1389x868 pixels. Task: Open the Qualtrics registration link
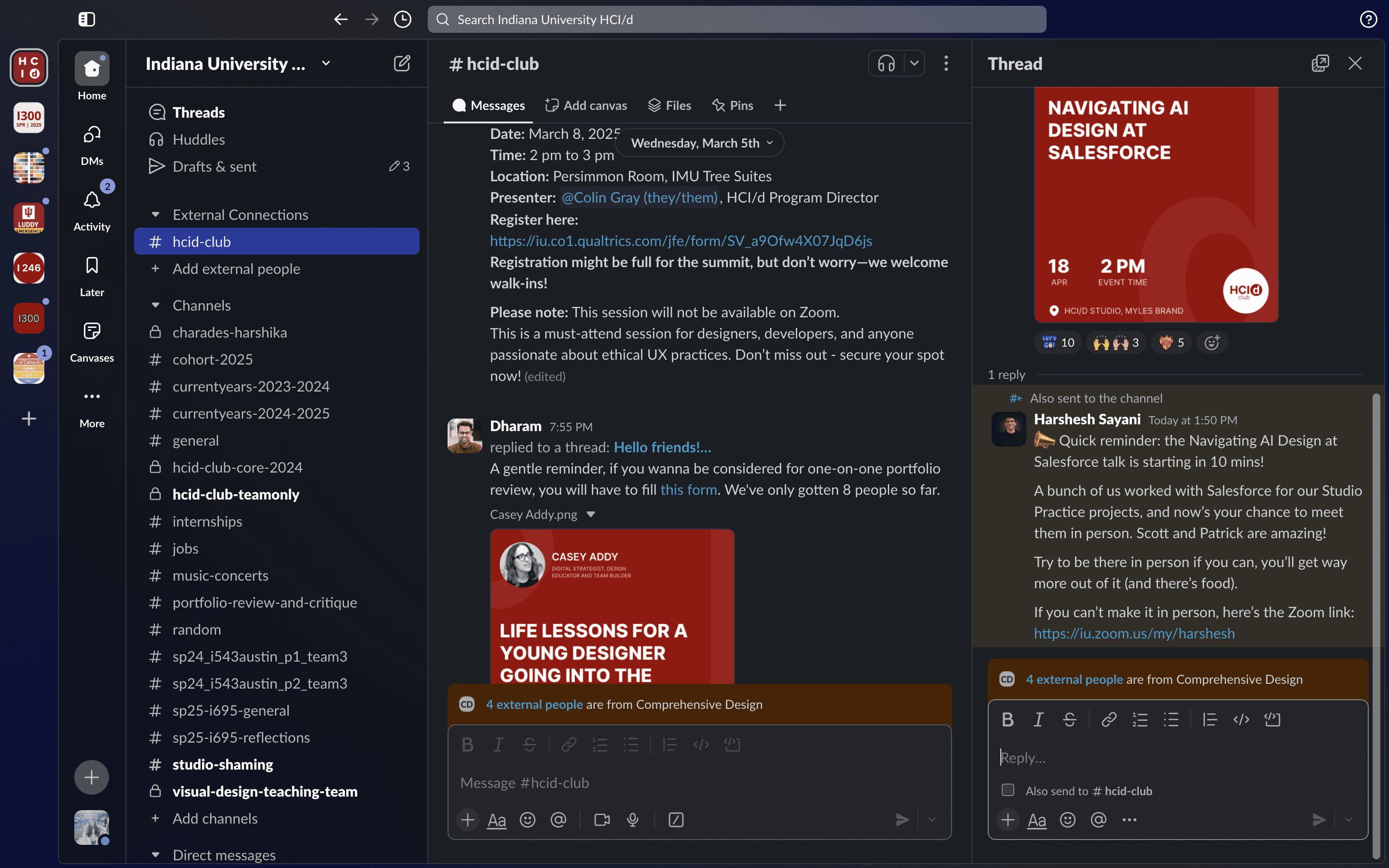[x=681, y=241]
